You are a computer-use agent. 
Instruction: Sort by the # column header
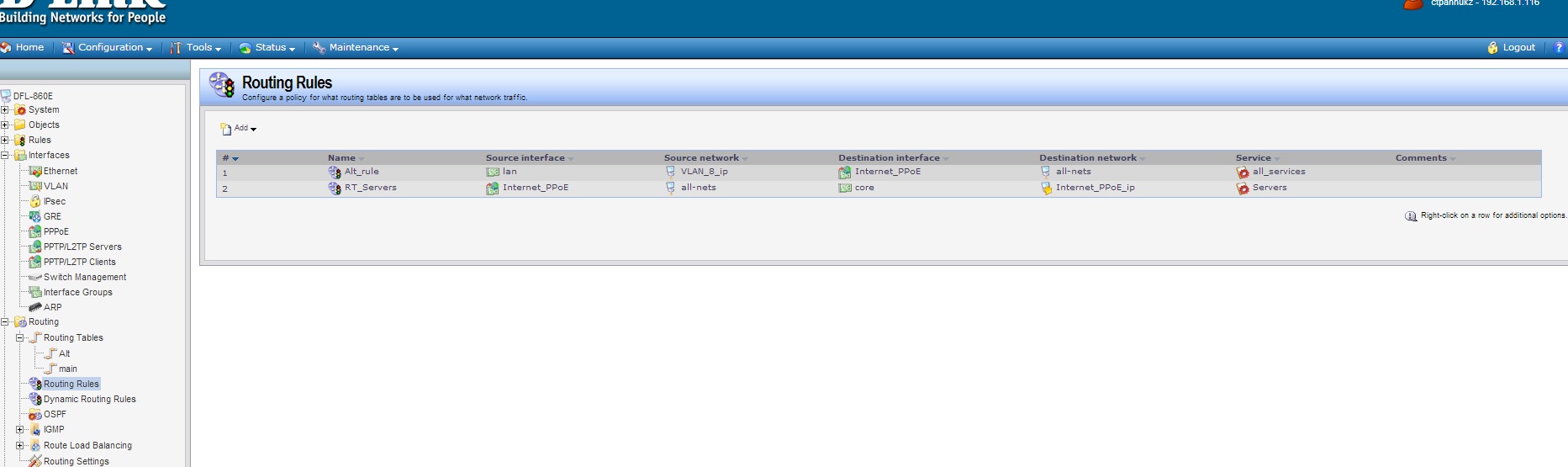coord(230,158)
